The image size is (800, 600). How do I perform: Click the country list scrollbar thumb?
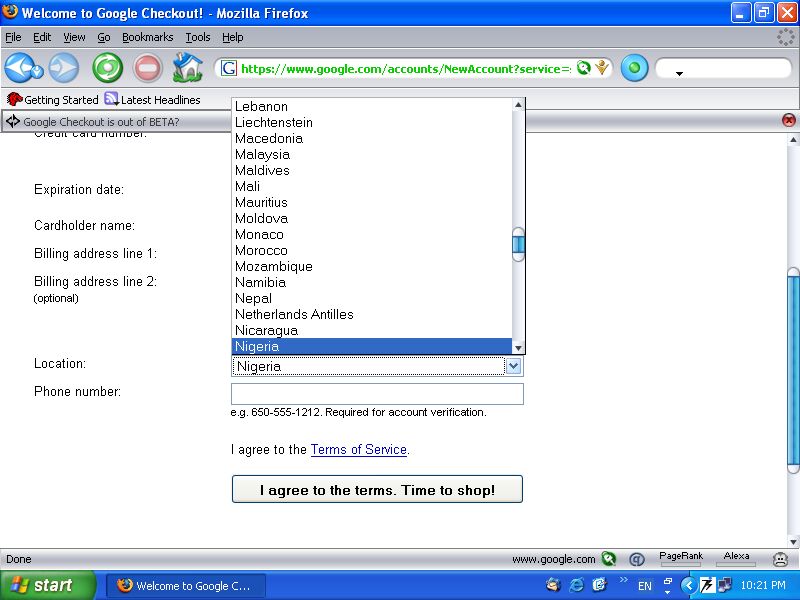pyautogui.click(x=518, y=244)
